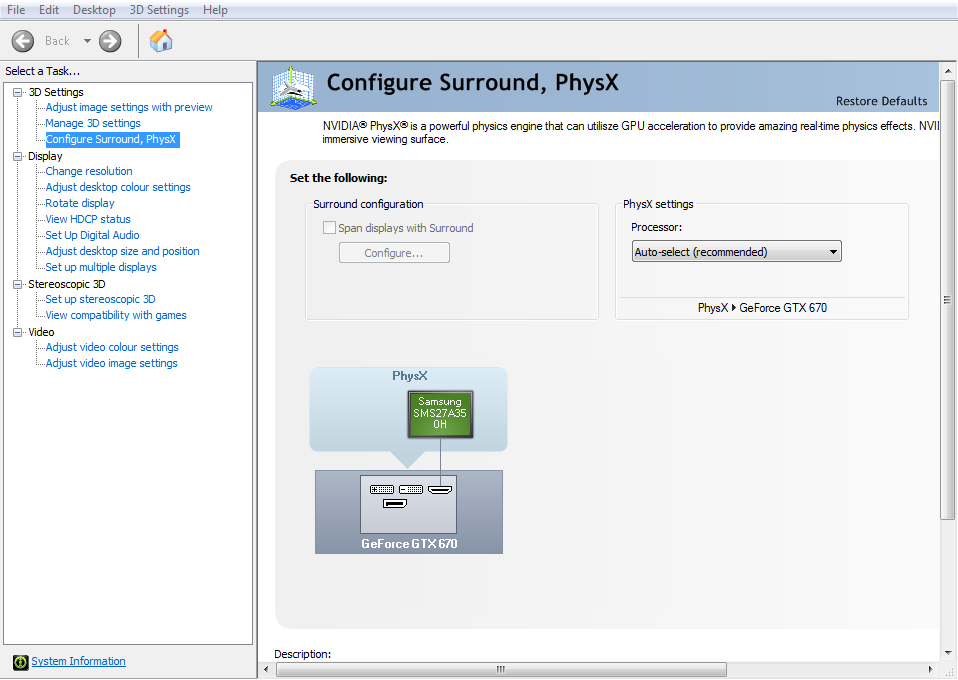Click horizontal scrollbar right arrow
This screenshot has width=958, height=680.
tap(931, 670)
